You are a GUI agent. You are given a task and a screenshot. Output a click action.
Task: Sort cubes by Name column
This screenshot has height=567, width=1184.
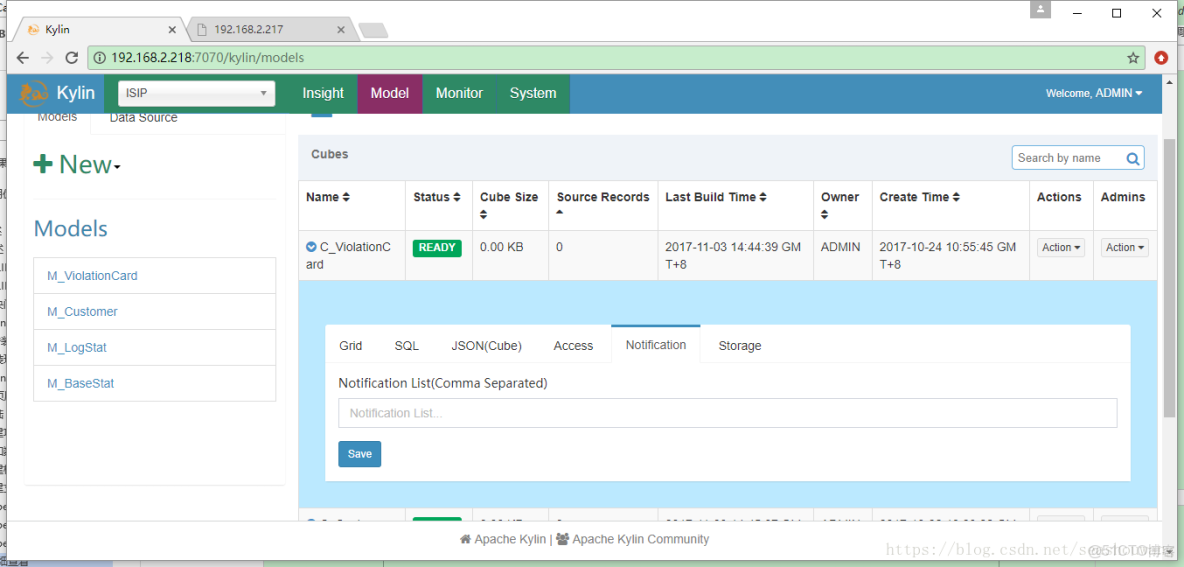[x=328, y=197]
